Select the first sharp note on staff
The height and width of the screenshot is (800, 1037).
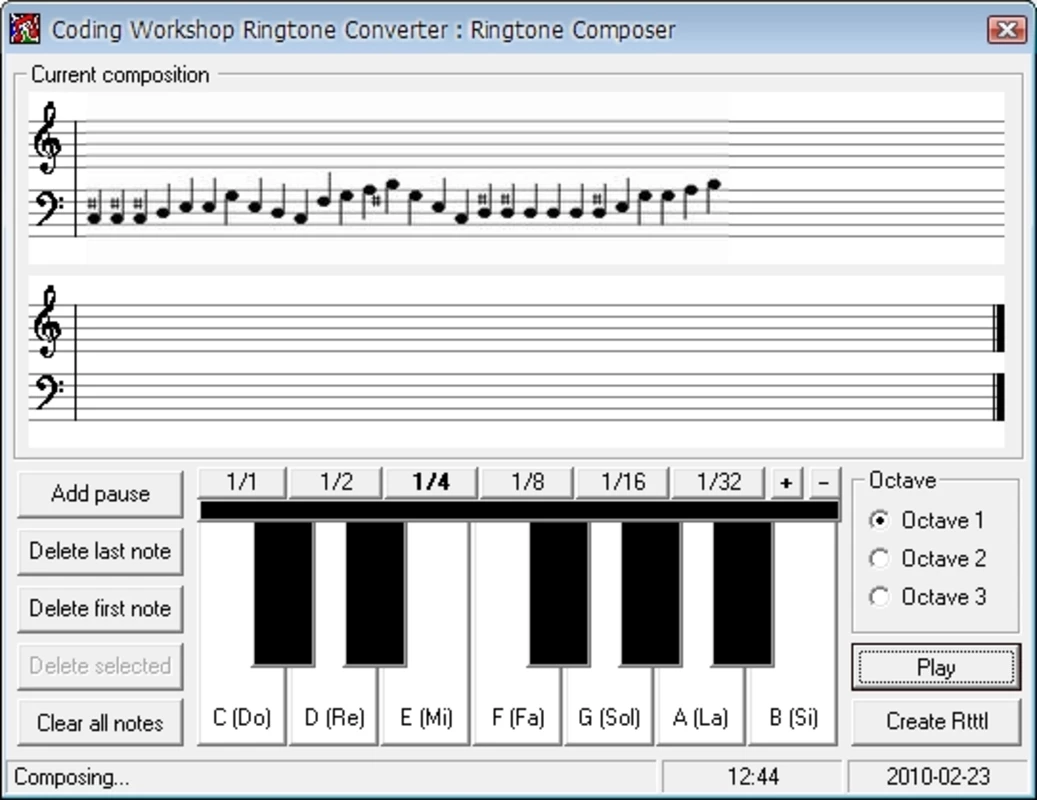[93, 212]
